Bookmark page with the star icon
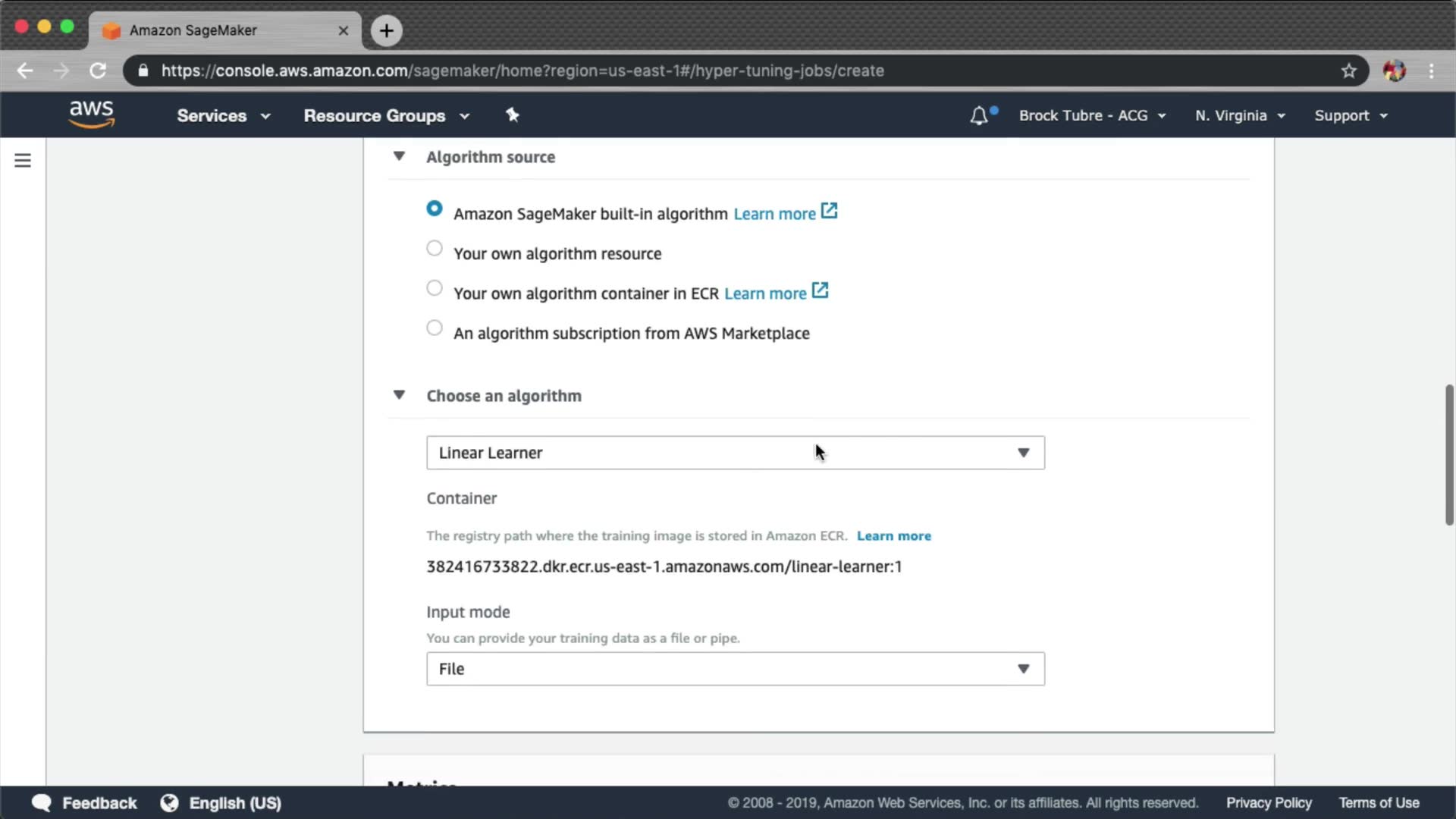This screenshot has height=819, width=1456. pyautogui.click(x=1348, y=71)
